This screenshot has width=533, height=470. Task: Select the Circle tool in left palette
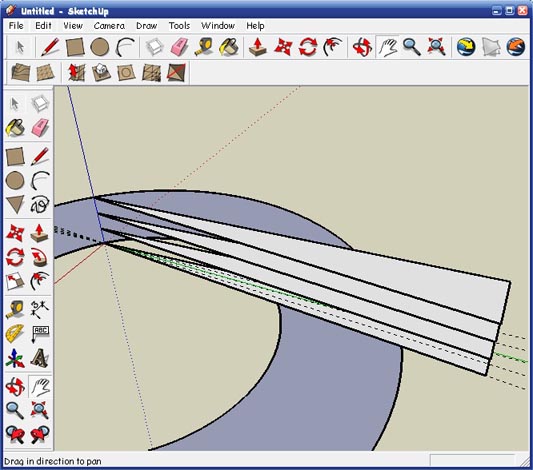pos(15,180)
